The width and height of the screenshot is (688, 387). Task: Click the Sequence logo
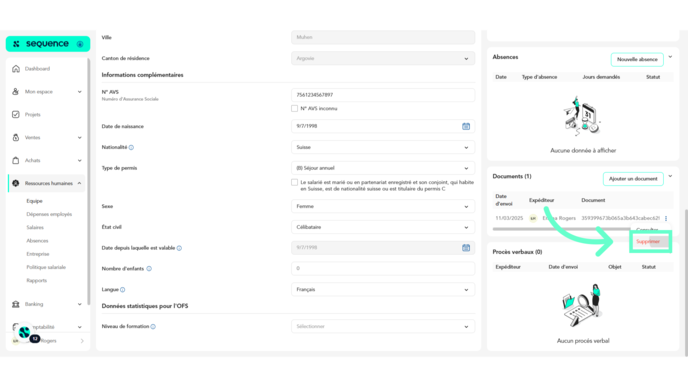point(41,44)
